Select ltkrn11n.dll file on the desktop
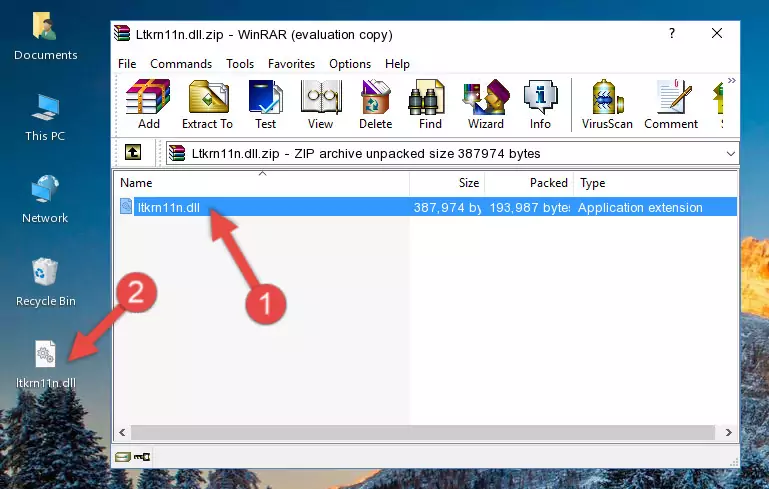The height and width of the screenshot is (489, 769). tap(45, 364)
